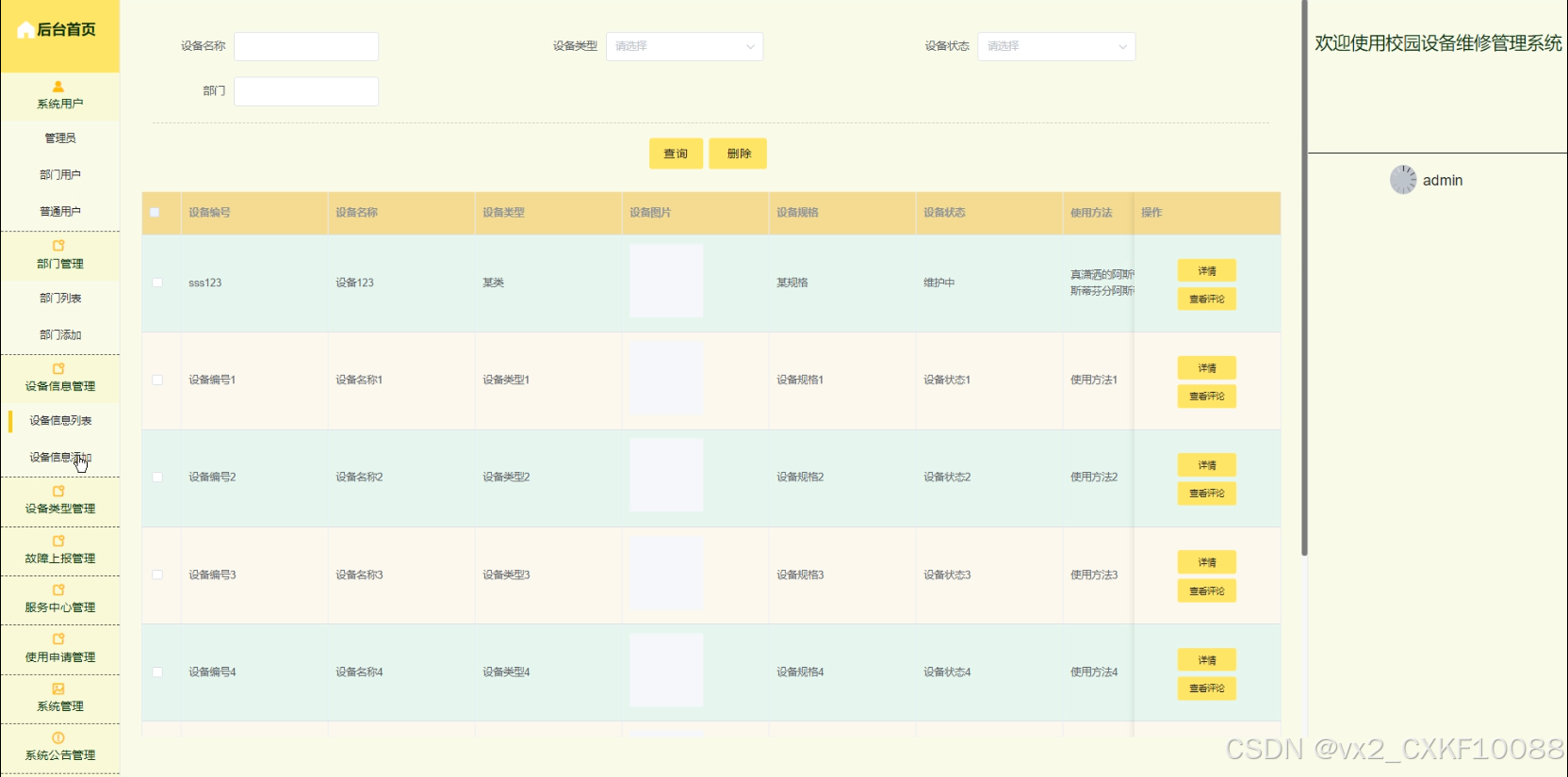Open the 管理员 menu item
Viewport: 1568px width, 777px height.
[x=60, y=138]
